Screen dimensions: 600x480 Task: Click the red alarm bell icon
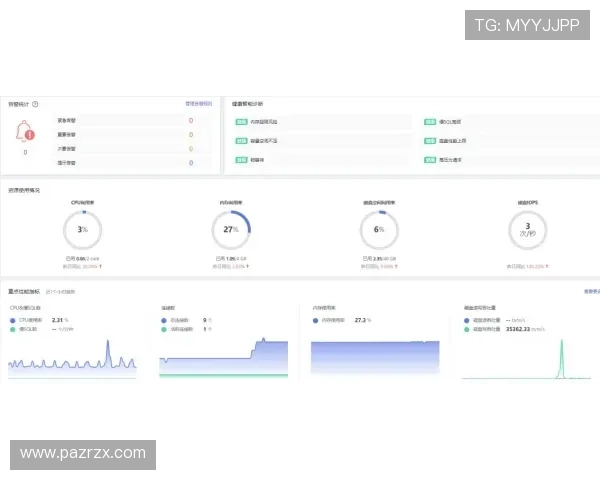25,131
